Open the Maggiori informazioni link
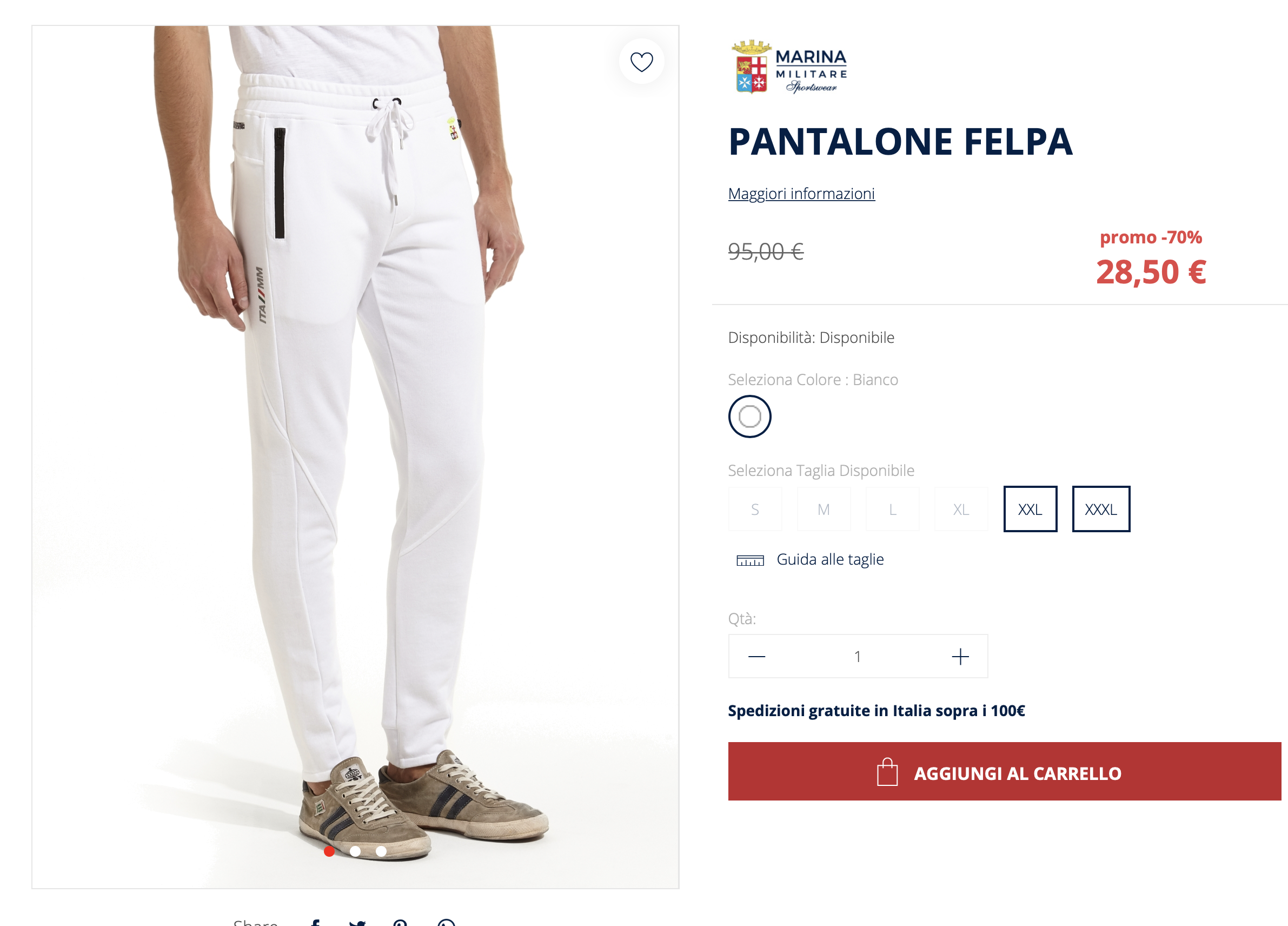The image size is (1288, 926). tap(801, 194)
